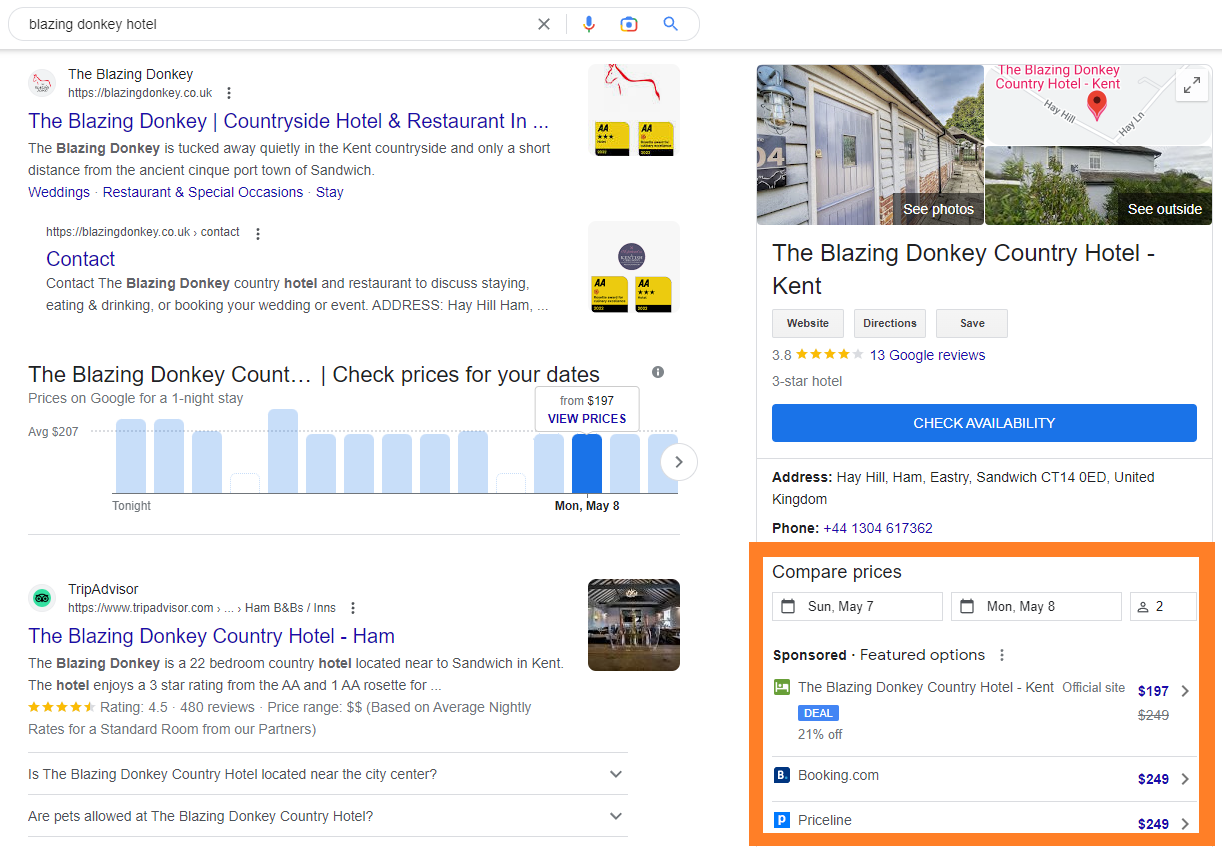The width and height of the screenshot is (1222, 847).
Task: Run the search via the magnifier icon
Action: [671, 23]
